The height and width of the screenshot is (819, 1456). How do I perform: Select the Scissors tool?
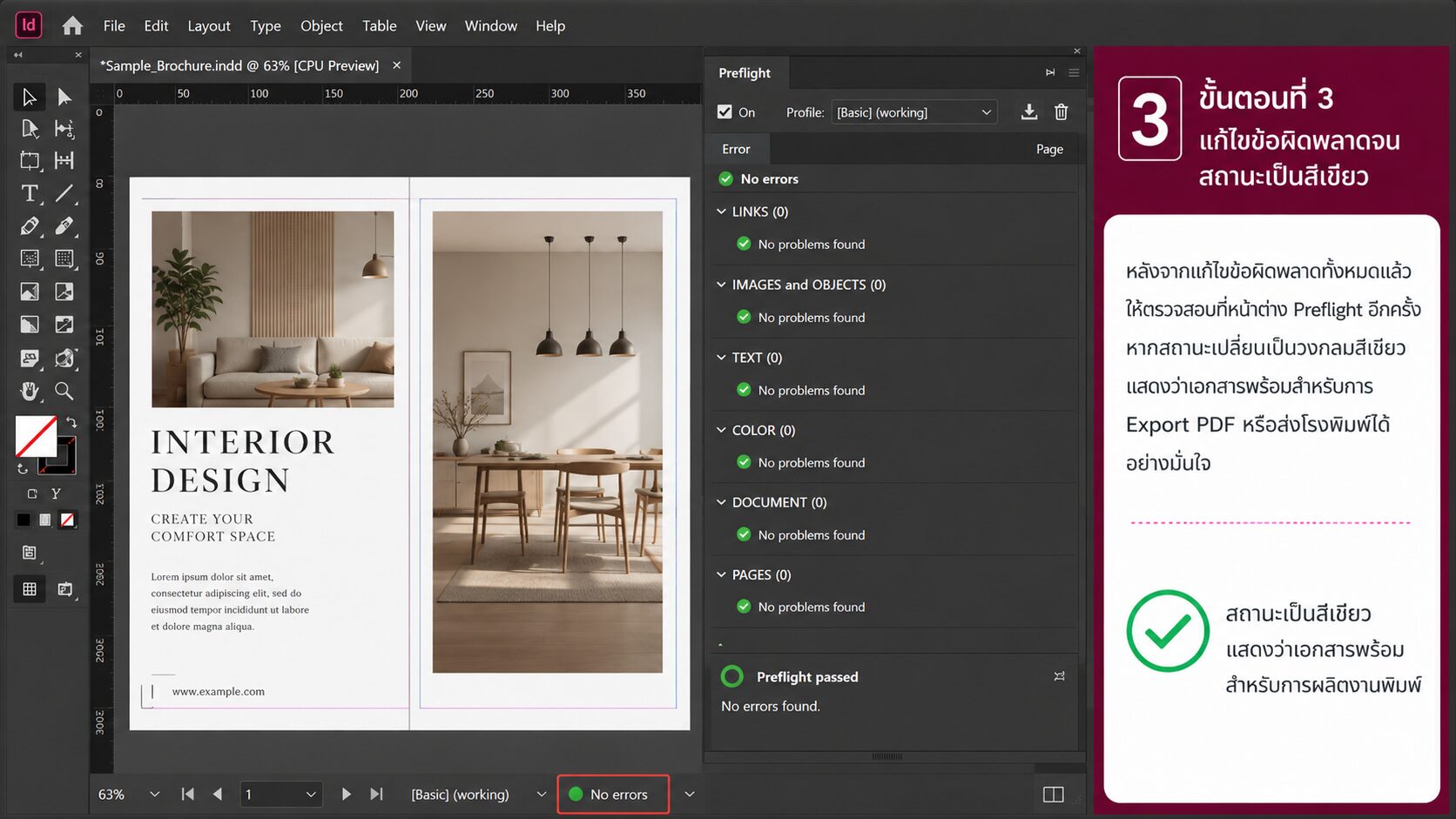pos(29,292)
